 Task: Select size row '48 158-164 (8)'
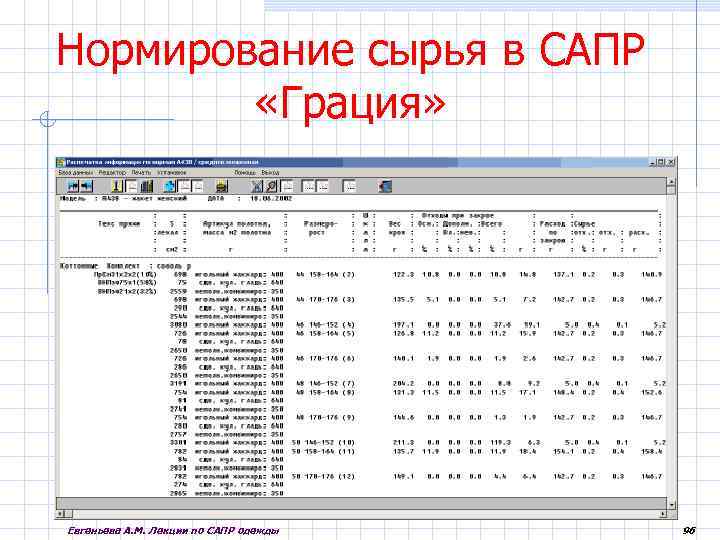click(326, 392)
